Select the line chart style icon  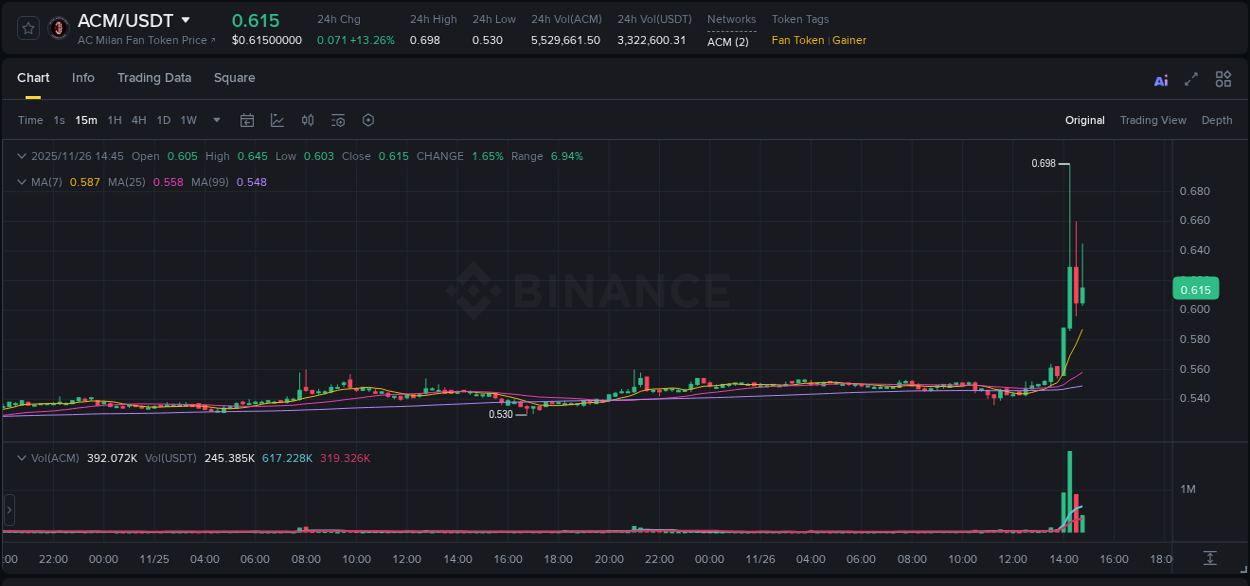click(x=277, y=120)
